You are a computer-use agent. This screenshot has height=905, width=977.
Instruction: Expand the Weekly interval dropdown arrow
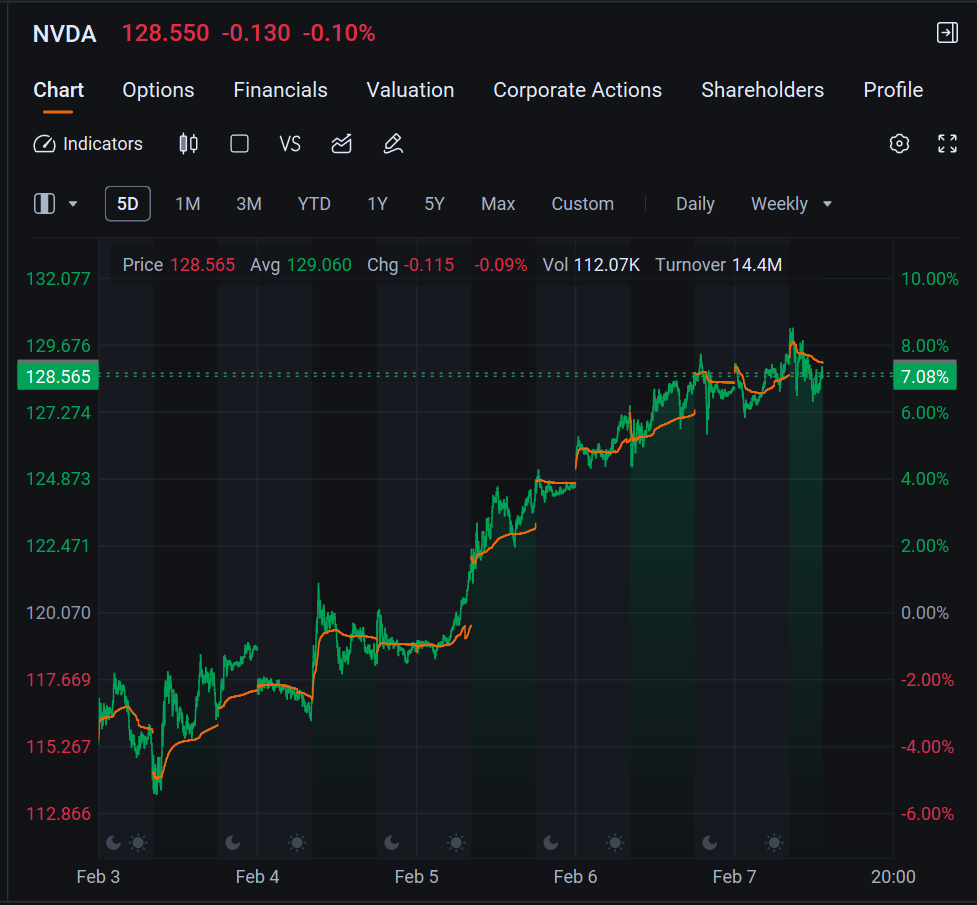tap(827, 204)
